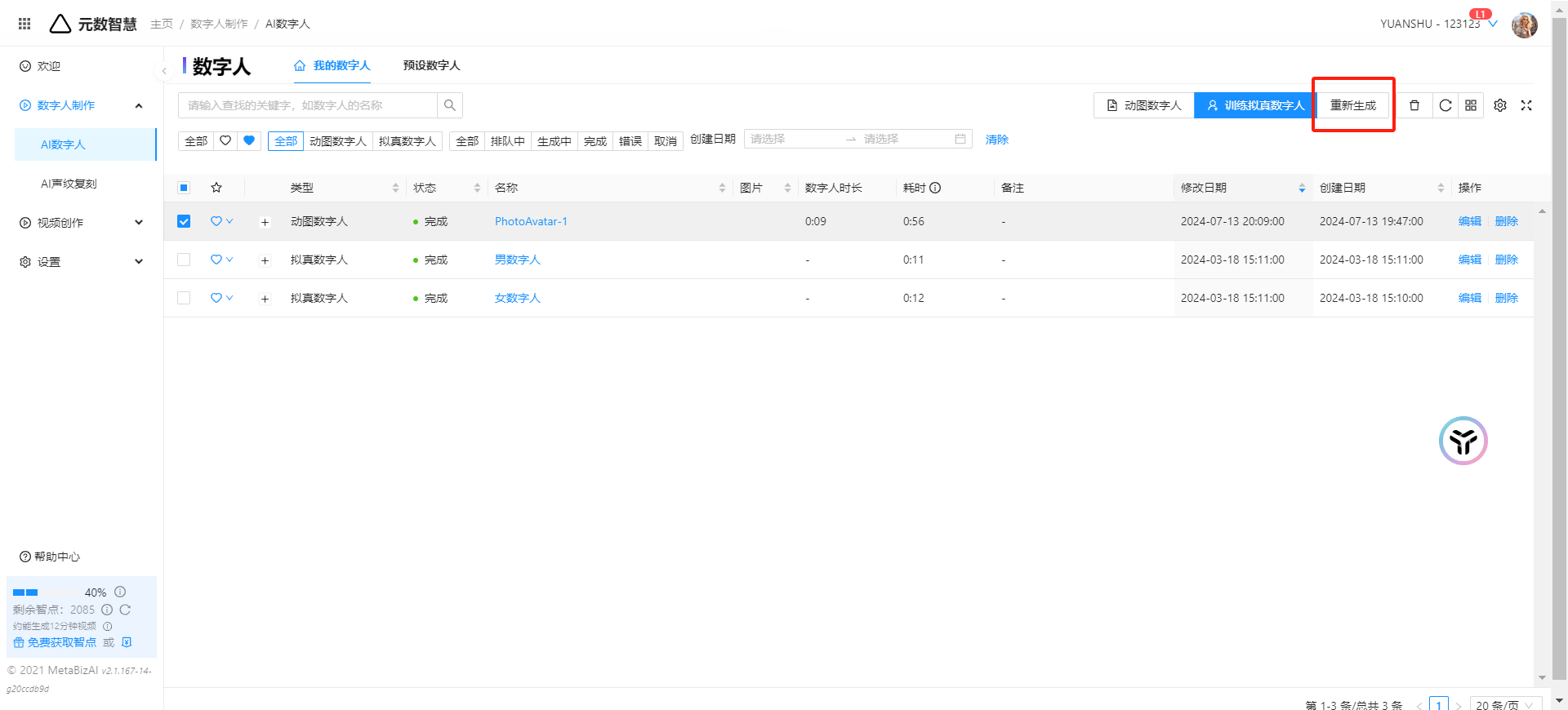Viewport: 1568px width, 710px height.
Task: Filter by filled heart favorites
Action: coord(249,140)
